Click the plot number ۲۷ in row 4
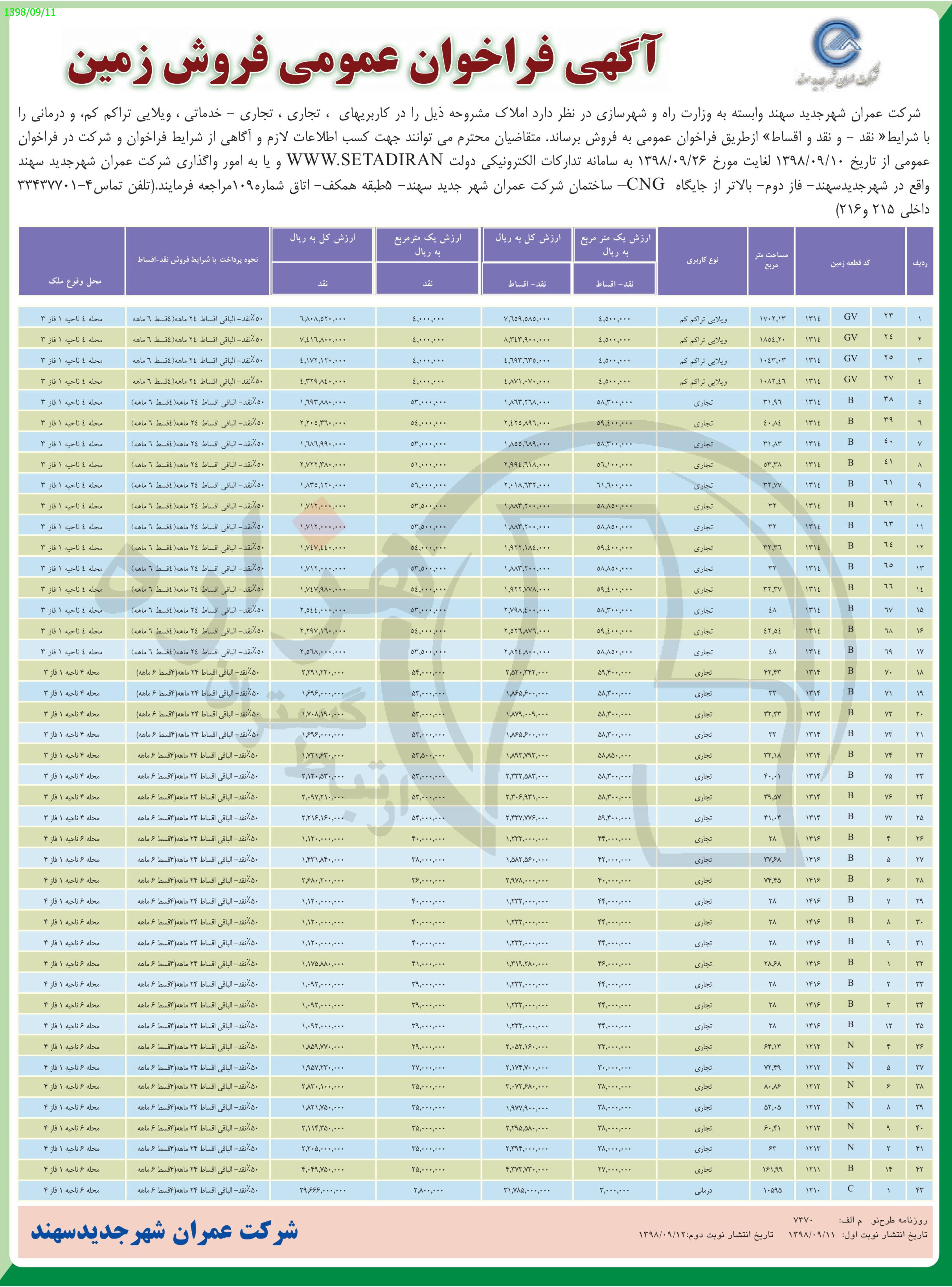 [888, 379]
